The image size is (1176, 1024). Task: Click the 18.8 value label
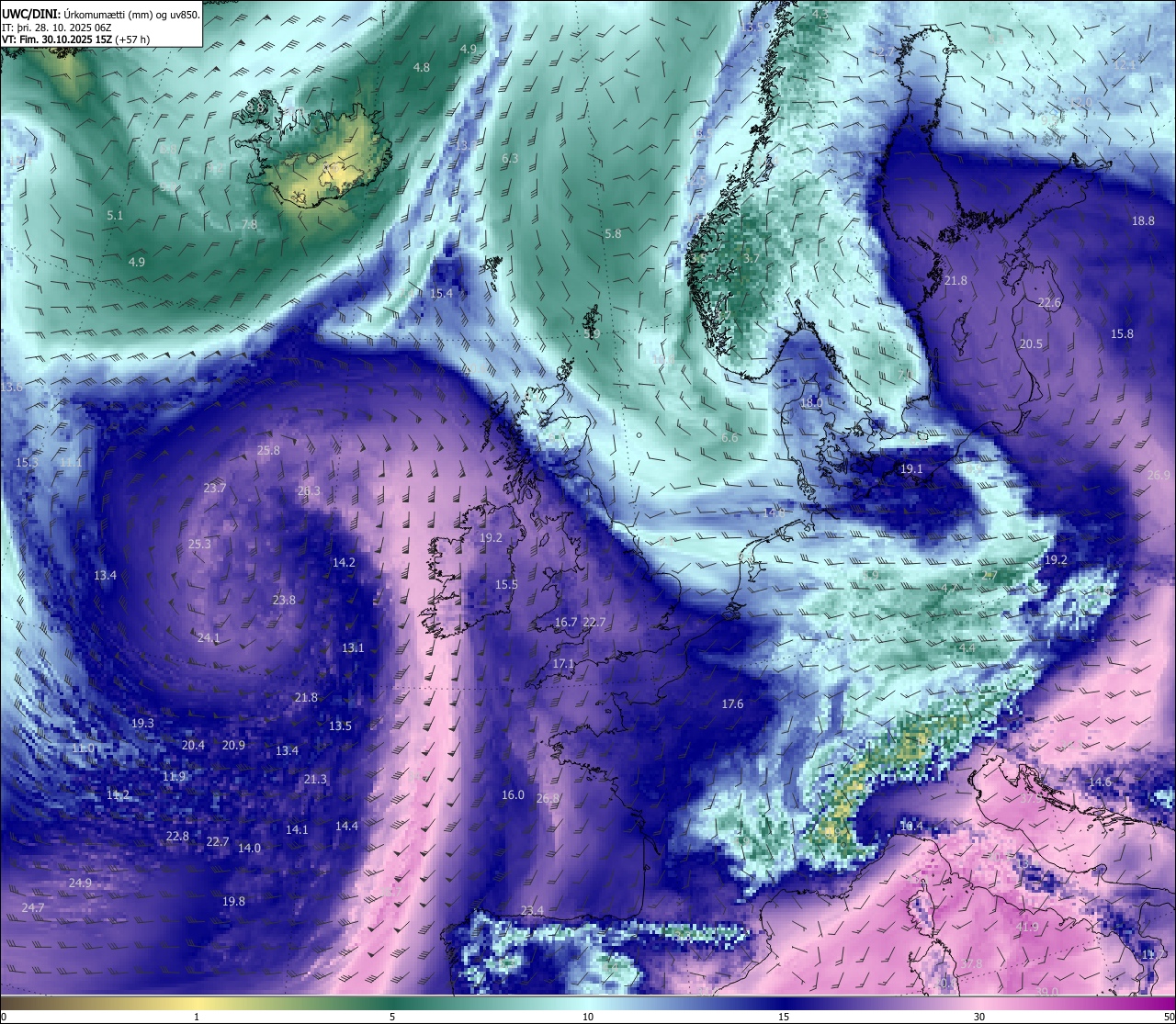coord(1143,220)
